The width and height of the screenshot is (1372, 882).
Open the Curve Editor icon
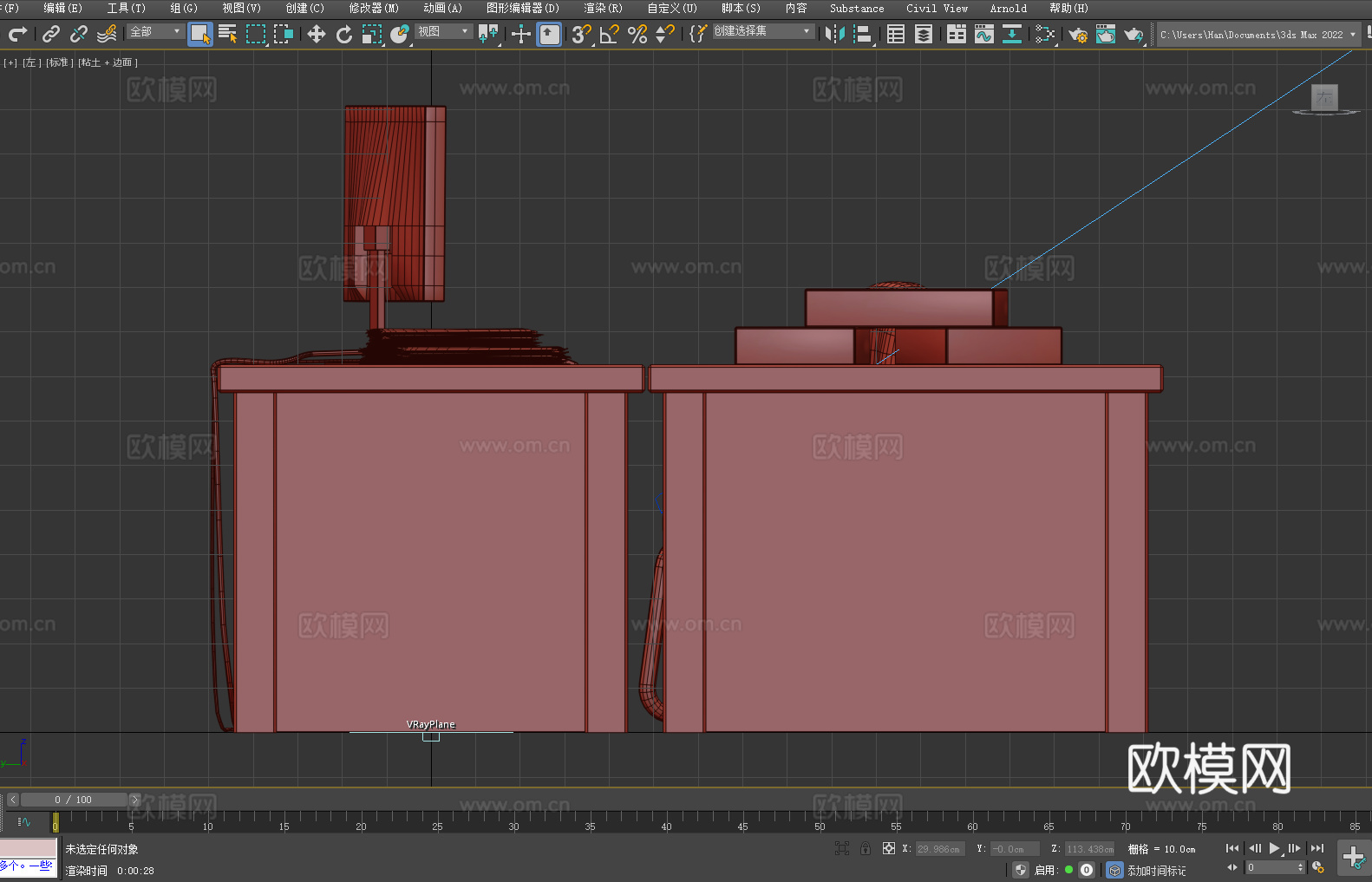point(984,34)
